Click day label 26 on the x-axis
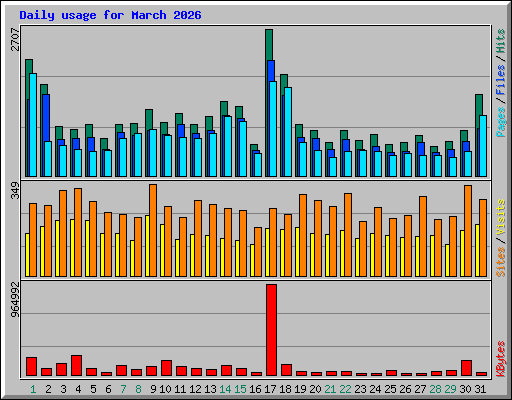This screenshot has height=400, width=512. pos(405,389)
